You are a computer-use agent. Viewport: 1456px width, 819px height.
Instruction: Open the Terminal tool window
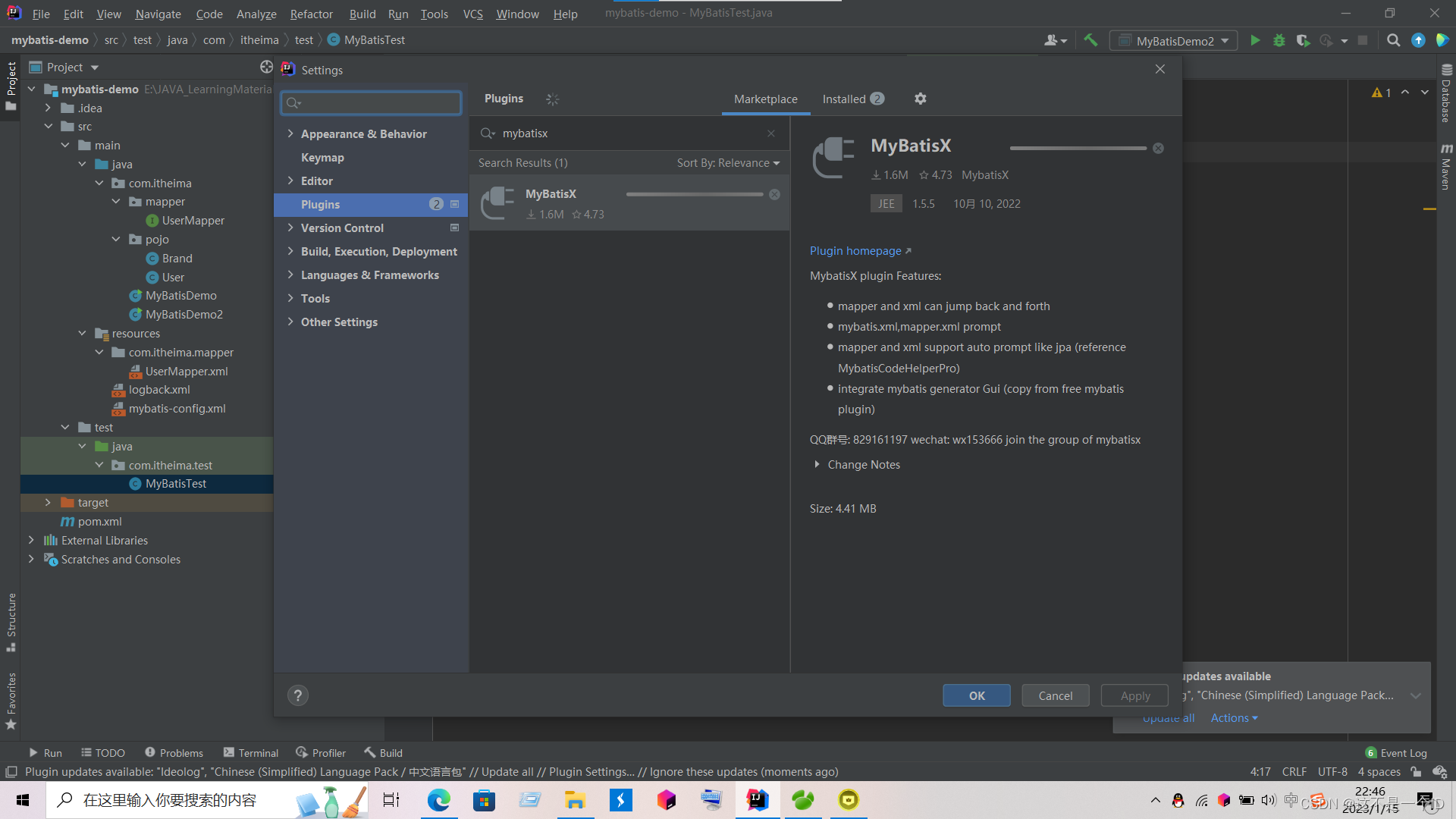click(250, 753)
